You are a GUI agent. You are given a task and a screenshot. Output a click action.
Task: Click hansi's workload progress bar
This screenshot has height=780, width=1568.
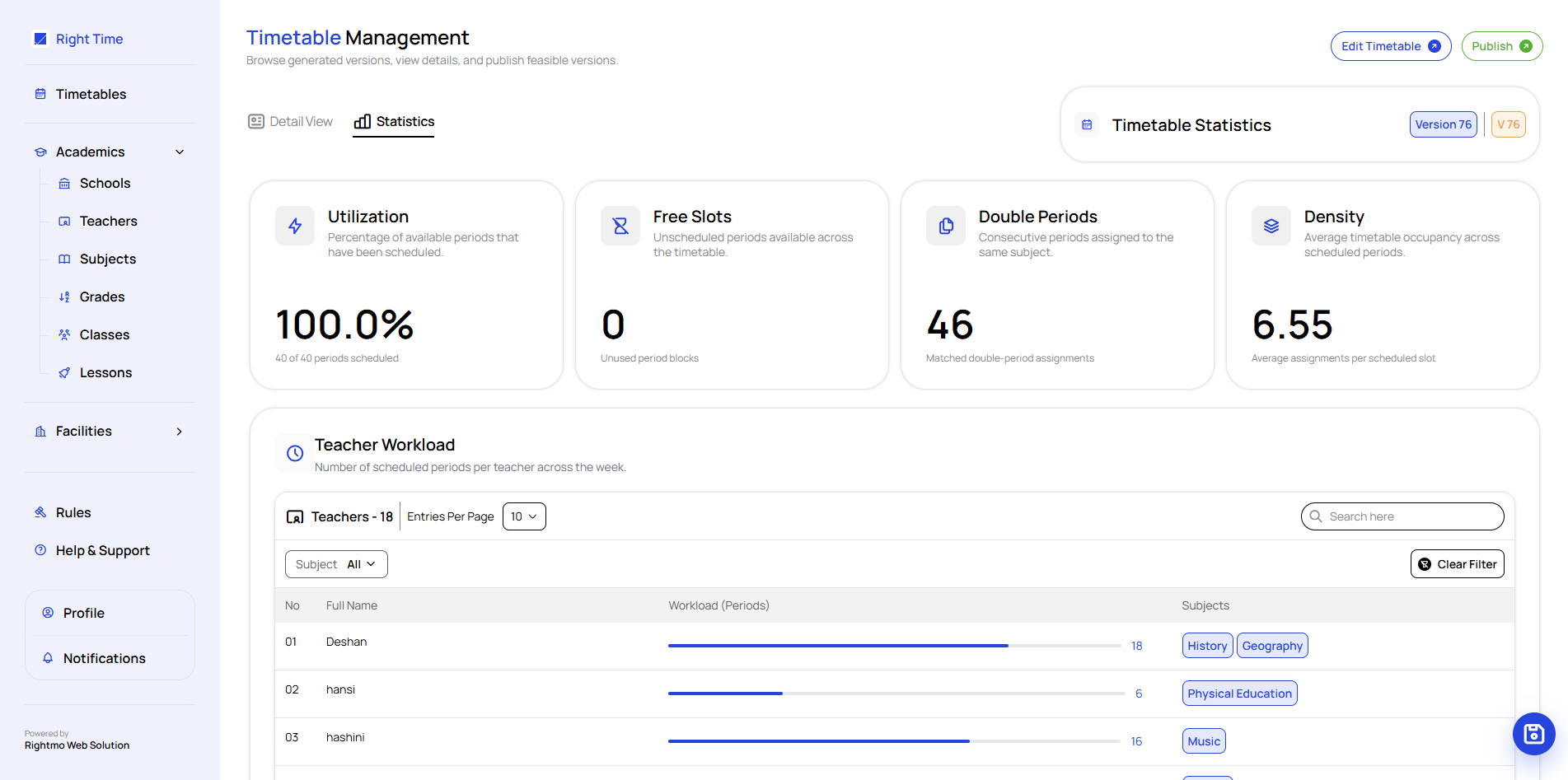(x=896, y=694)
